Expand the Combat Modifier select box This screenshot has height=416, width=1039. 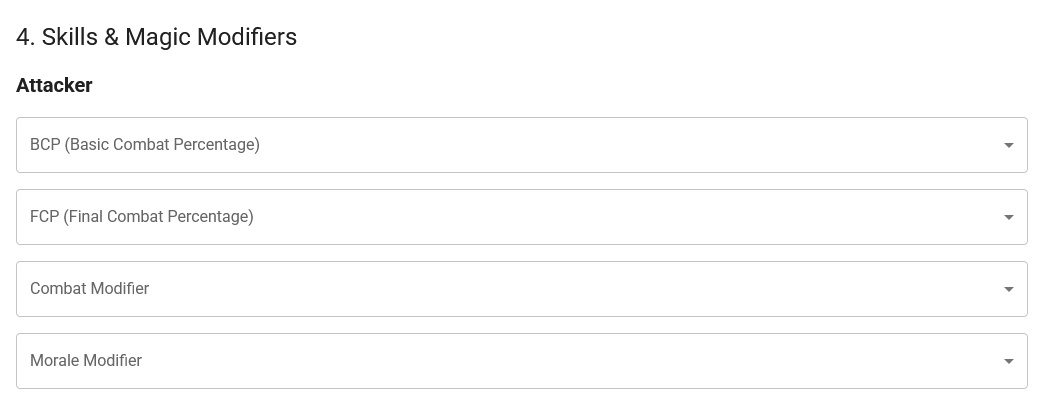coord(520,289)
